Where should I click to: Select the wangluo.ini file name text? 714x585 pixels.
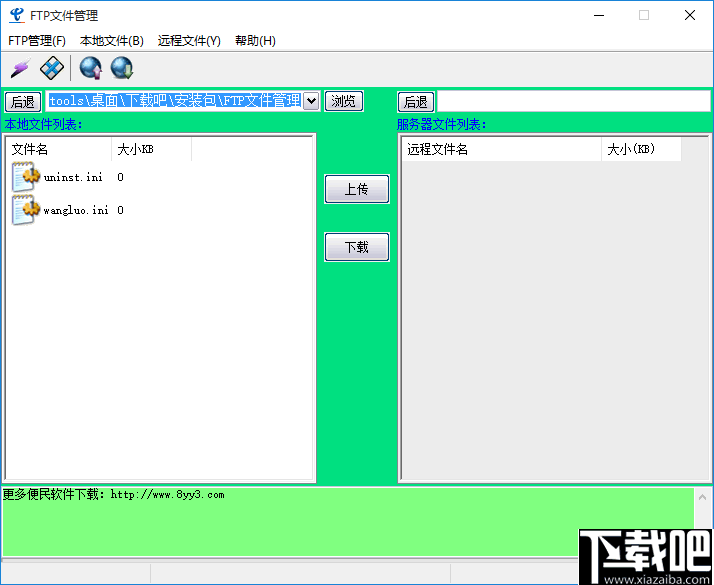[x=76, y=210]
